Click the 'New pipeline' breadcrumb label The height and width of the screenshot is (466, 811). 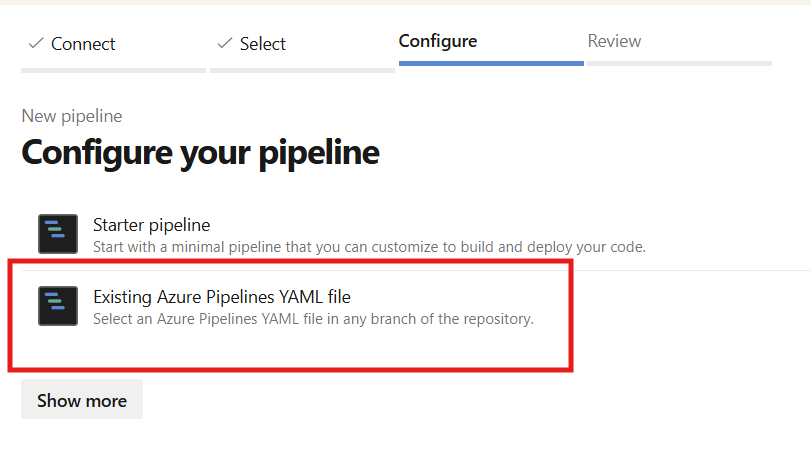[72, 116]
